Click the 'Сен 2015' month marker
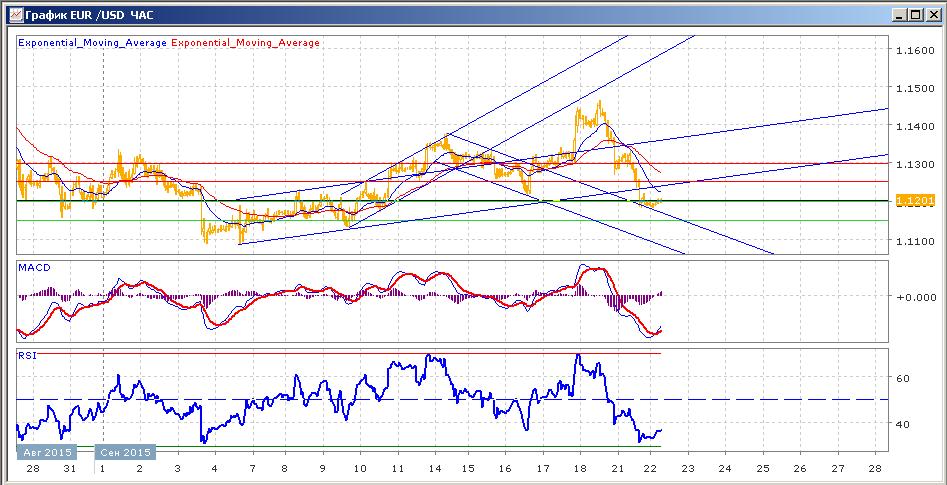 coord(126,452)
